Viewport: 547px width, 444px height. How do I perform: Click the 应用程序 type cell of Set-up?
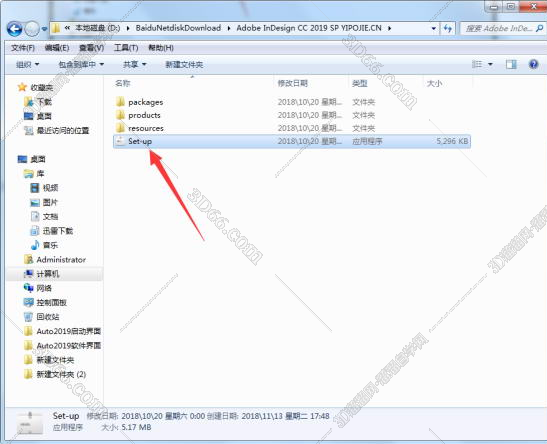point(367,141)
